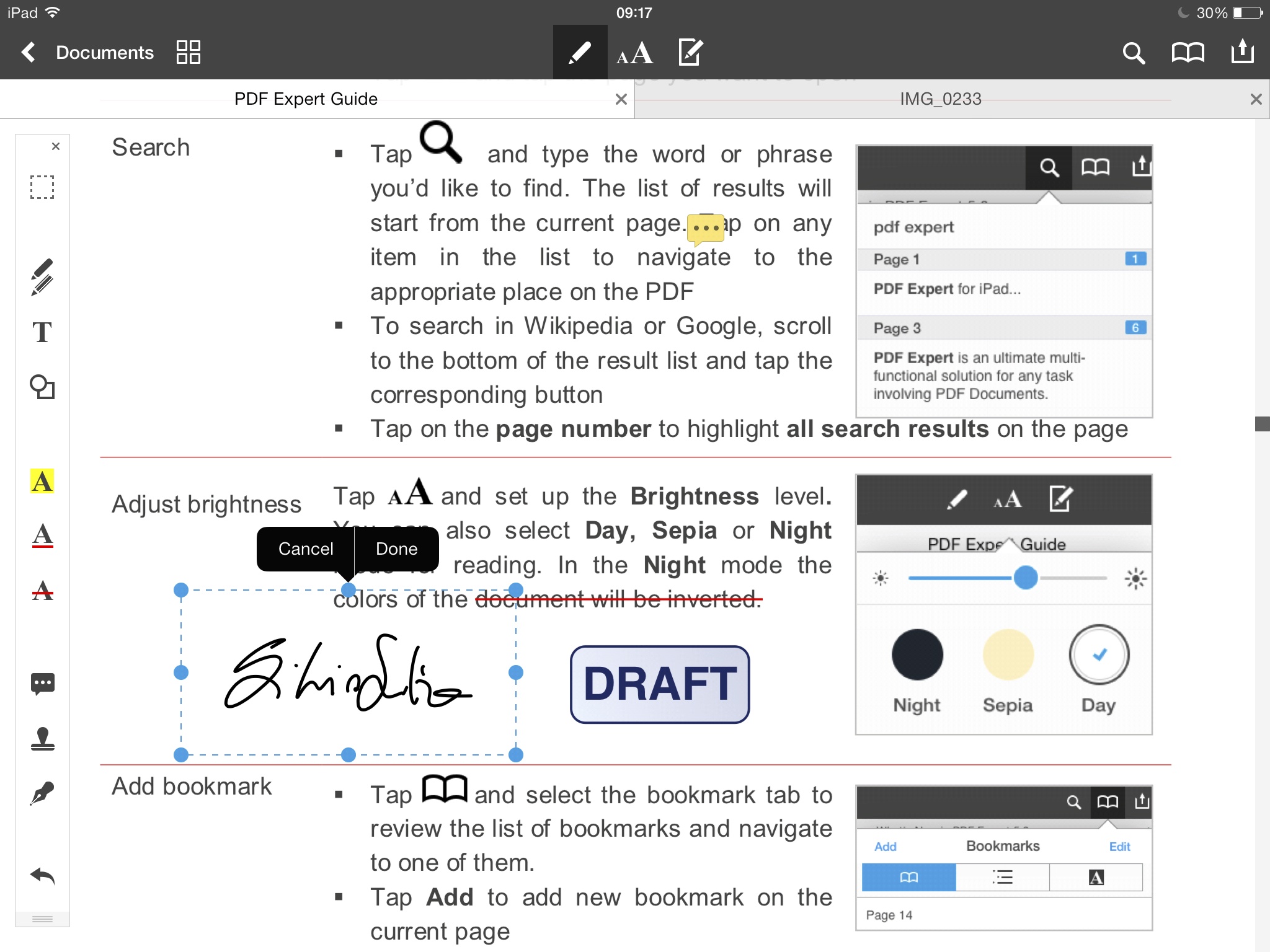Close the annotation sidebar
This screenshot has height=952, width=1270.
tap(56, 146)
